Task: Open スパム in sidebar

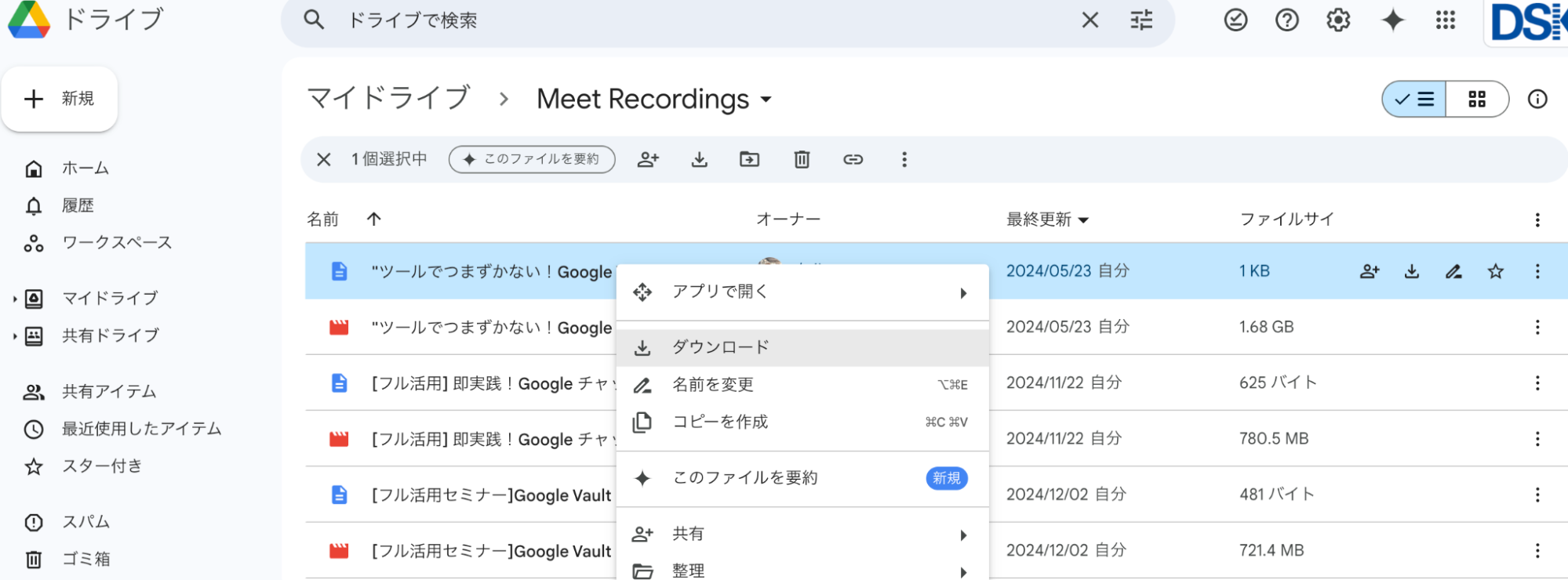Action: (x=85, y=522)
